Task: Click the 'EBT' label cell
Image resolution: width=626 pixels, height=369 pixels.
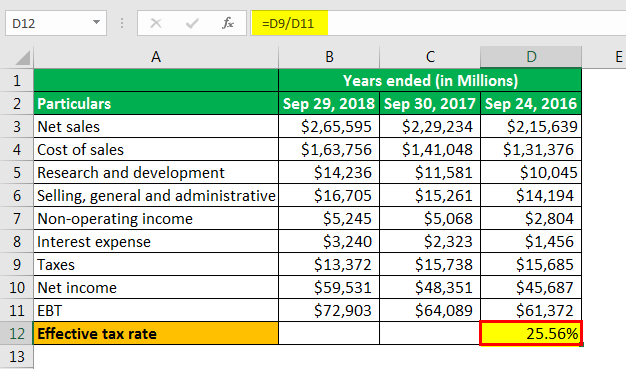Action: 156,310
